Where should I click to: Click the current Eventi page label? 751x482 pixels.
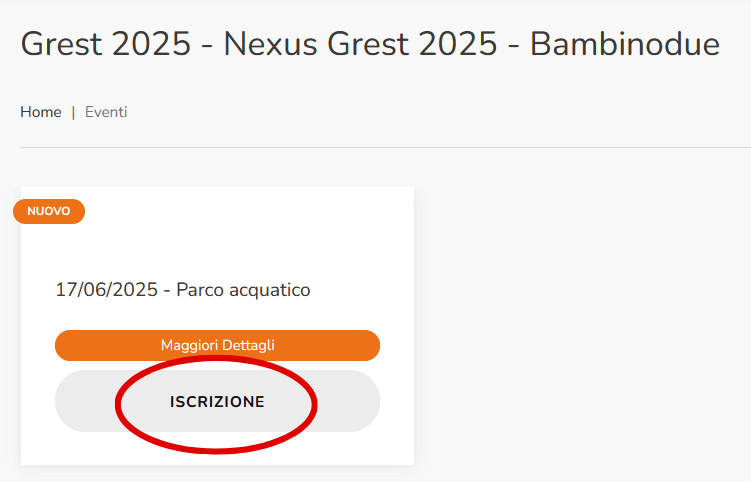pyautogui.click(x=106, y=112)
